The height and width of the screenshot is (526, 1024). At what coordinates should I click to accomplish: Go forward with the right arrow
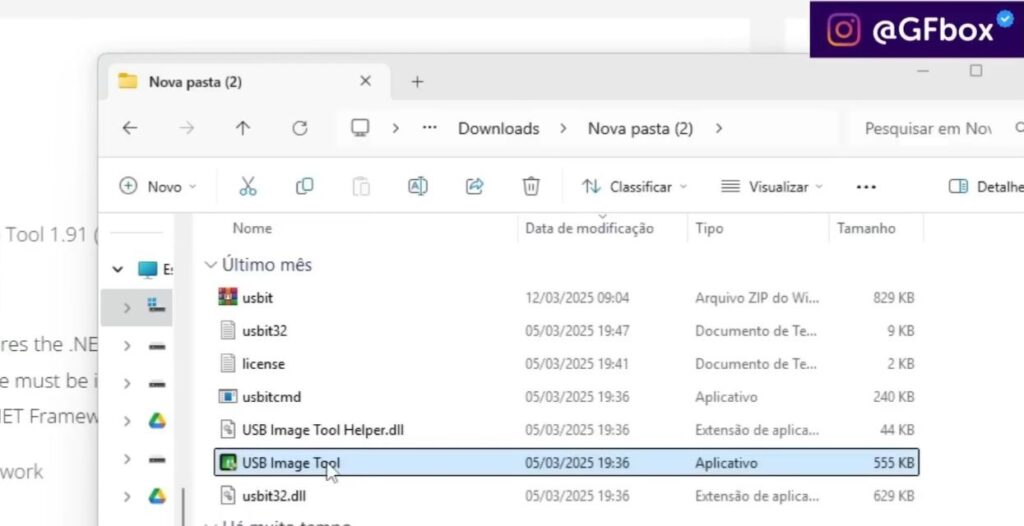(187, 128)
